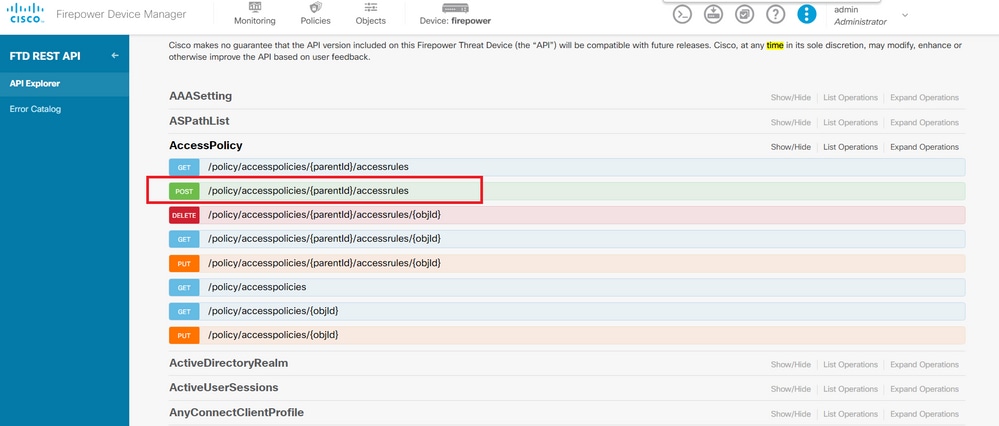Open the task list icon
The height and width of the screenshot is (426, 999).
click(x=744, y=14)
